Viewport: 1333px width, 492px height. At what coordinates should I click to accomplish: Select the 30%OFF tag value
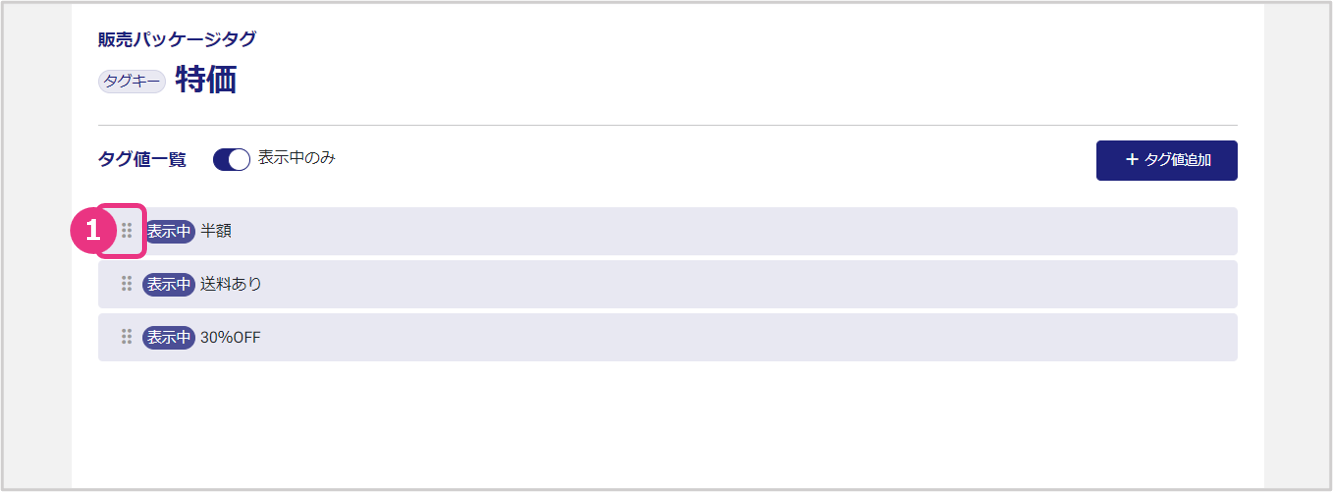pos(230,337)
